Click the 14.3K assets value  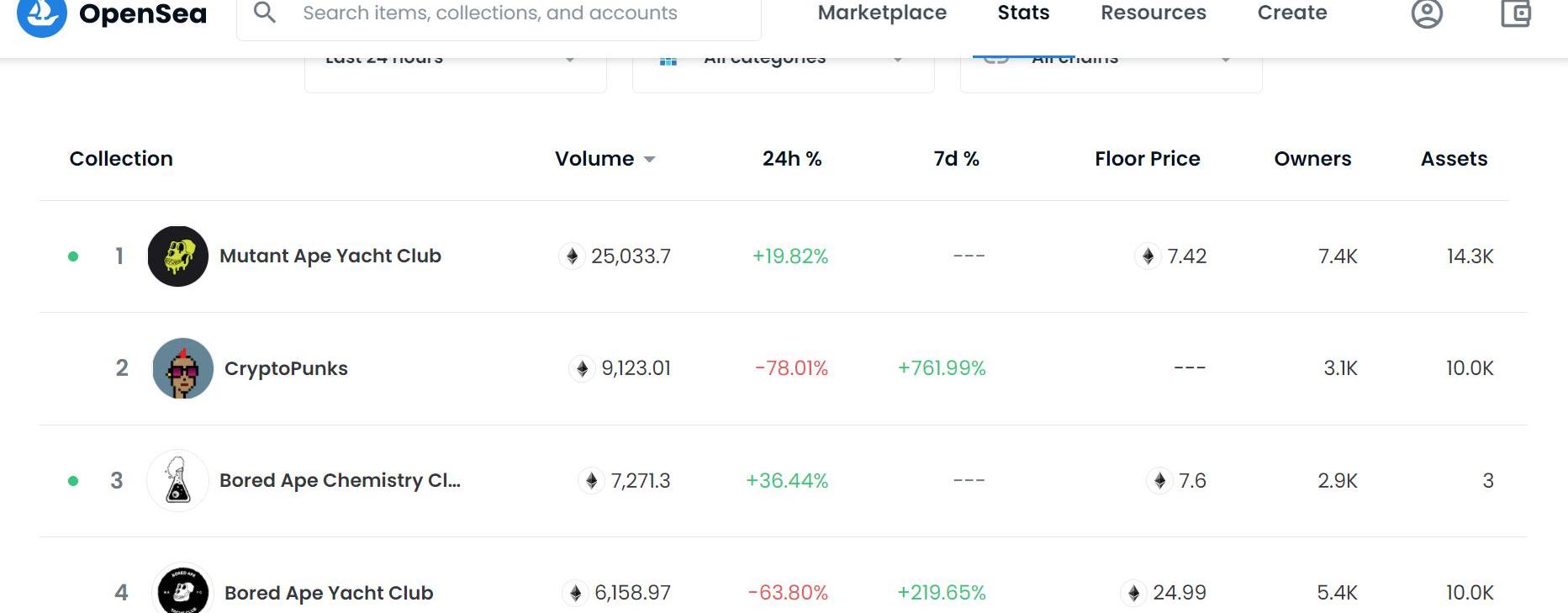(1470, 256)
